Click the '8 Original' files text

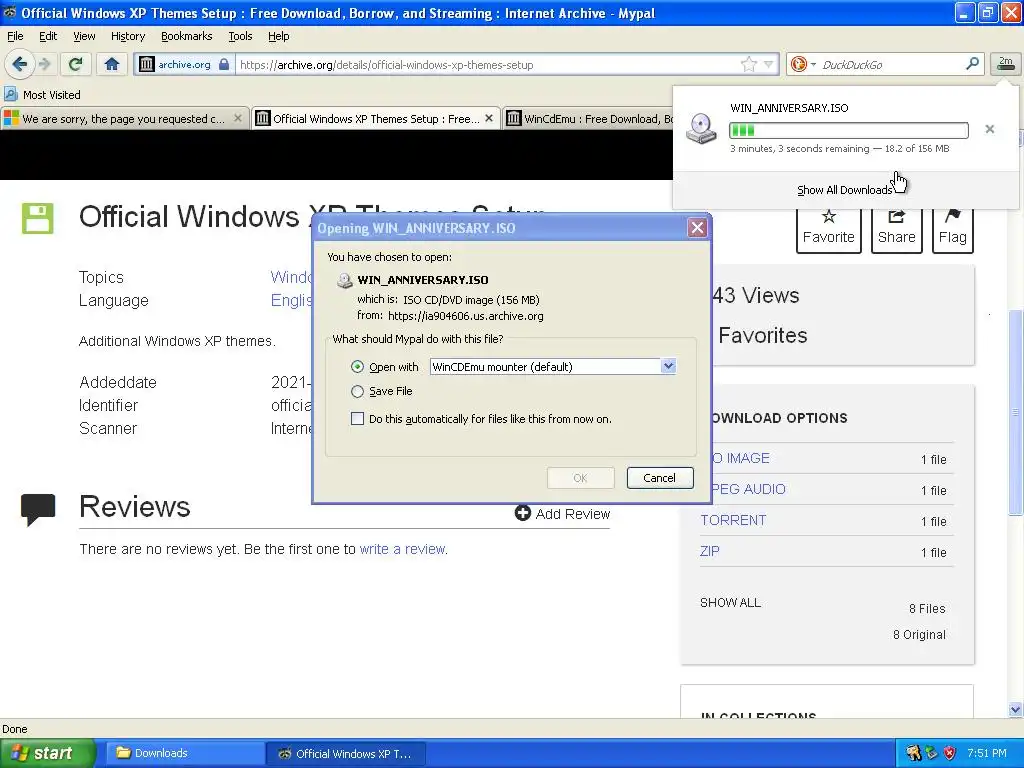[x=919, y=634]
